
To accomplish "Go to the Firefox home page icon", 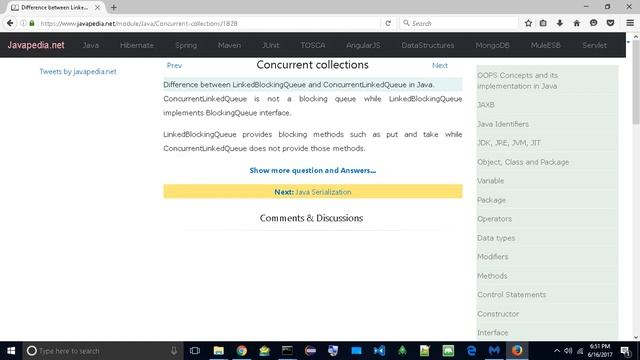I will pos(576,23).
